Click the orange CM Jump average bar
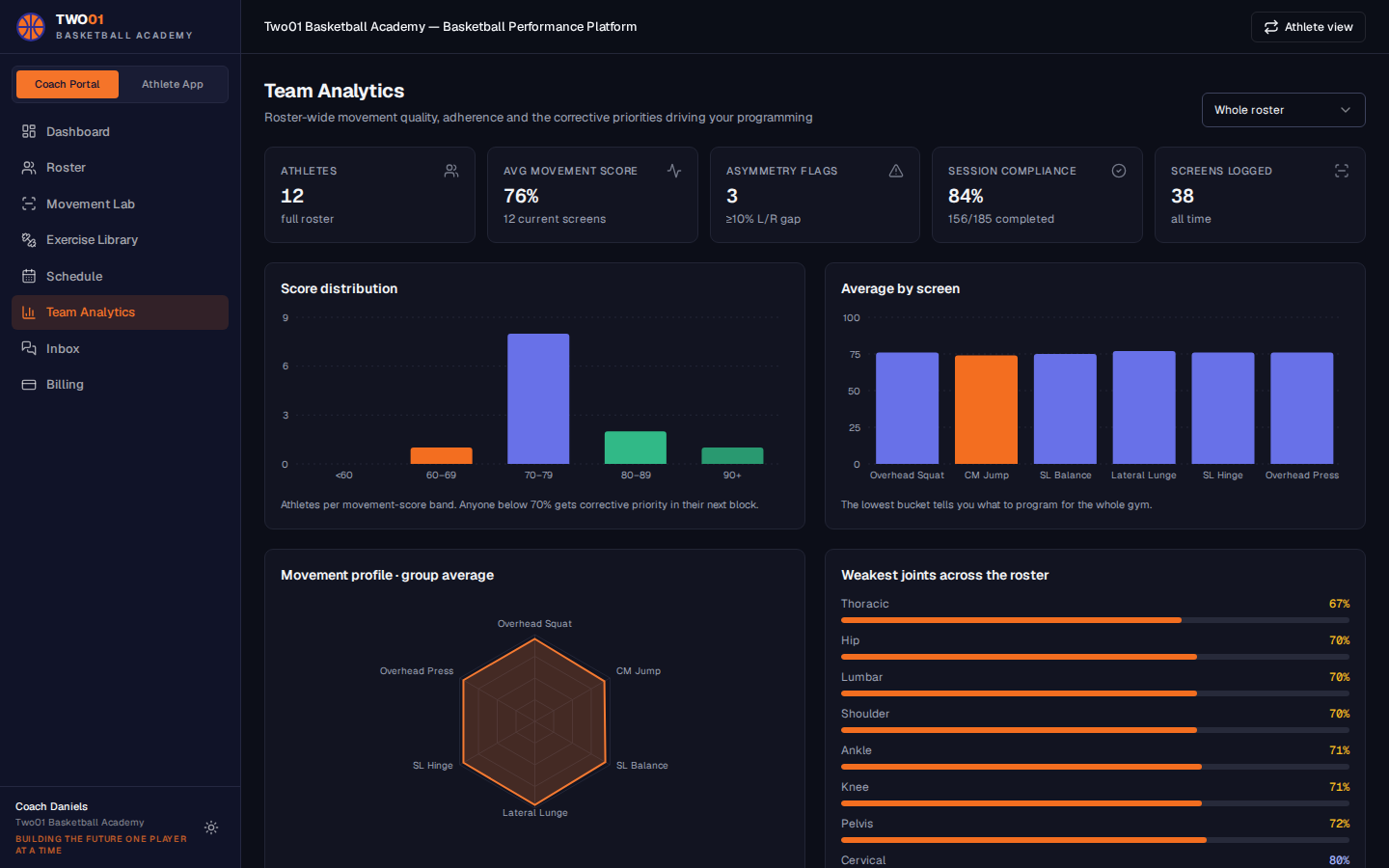 986,410
